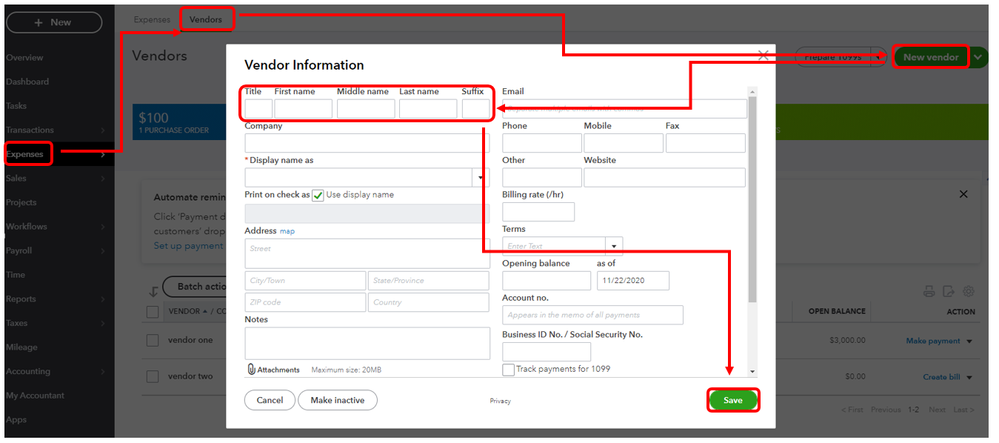This screenshot has width=999, height=443.
Task: Click the First name field
Action: click(303, 109)
